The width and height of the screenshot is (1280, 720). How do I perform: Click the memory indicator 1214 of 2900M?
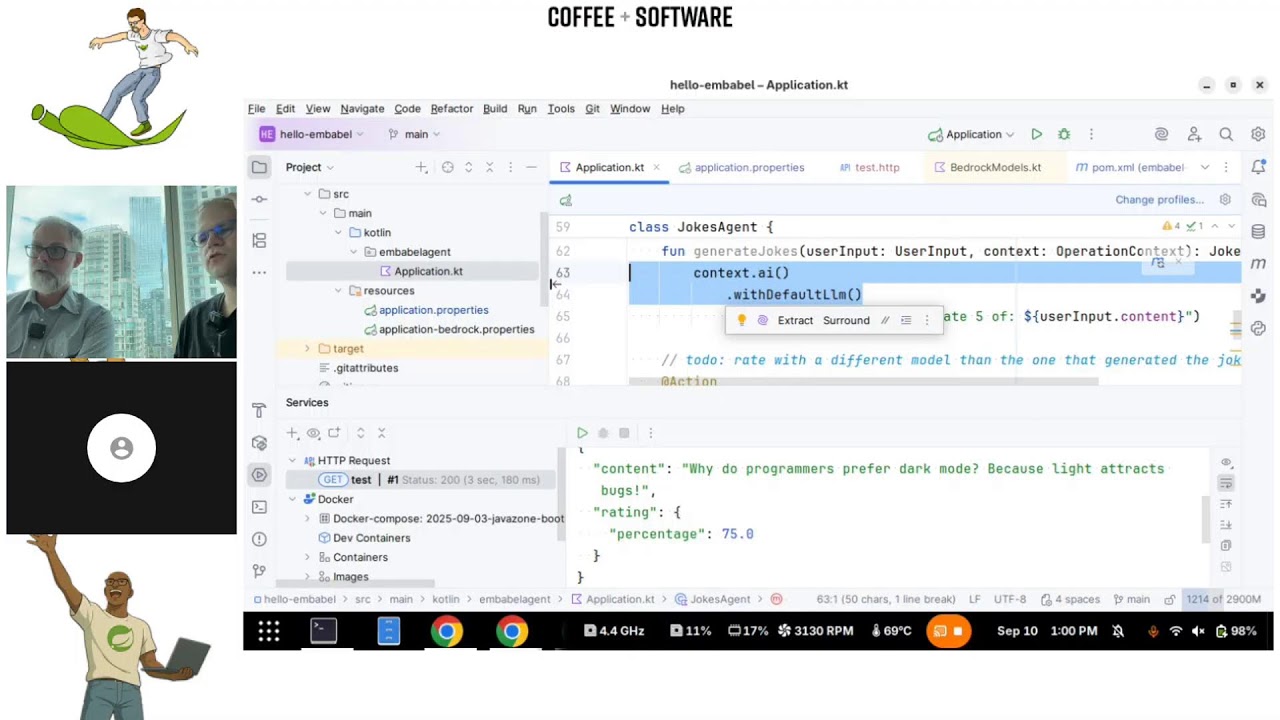1222,599
